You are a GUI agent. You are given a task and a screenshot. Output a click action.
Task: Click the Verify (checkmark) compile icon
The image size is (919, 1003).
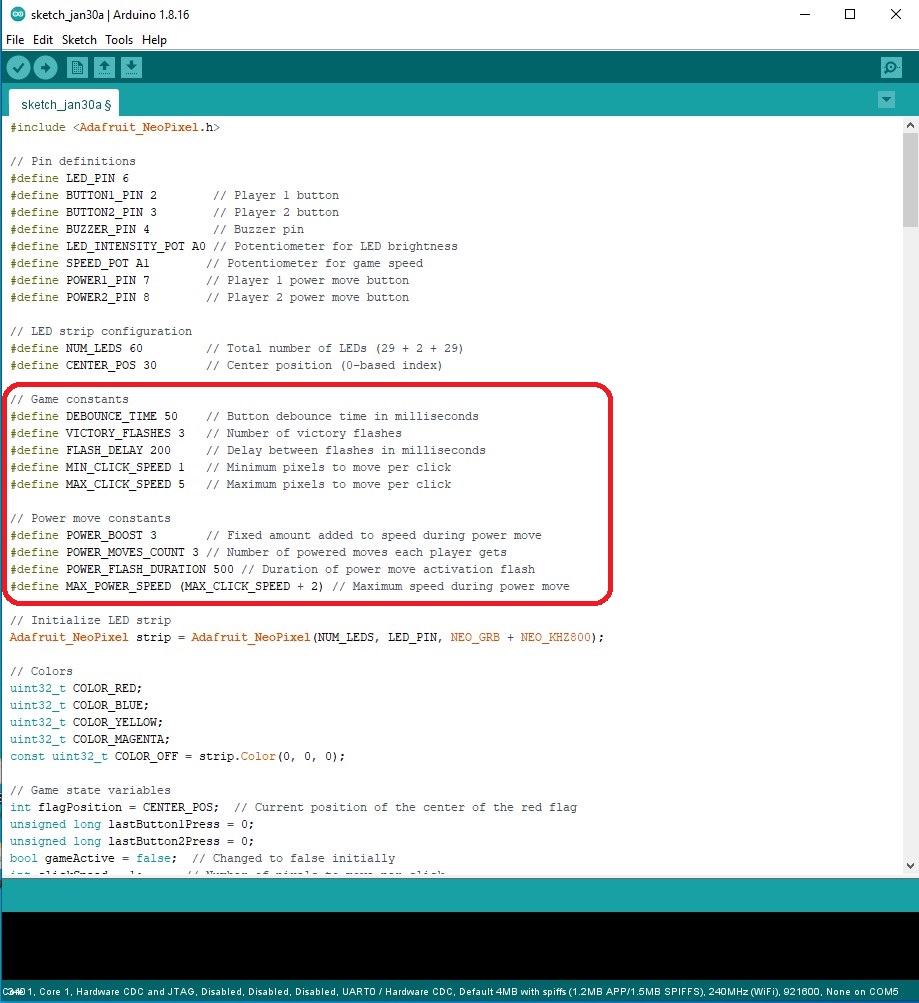(18, 67)
